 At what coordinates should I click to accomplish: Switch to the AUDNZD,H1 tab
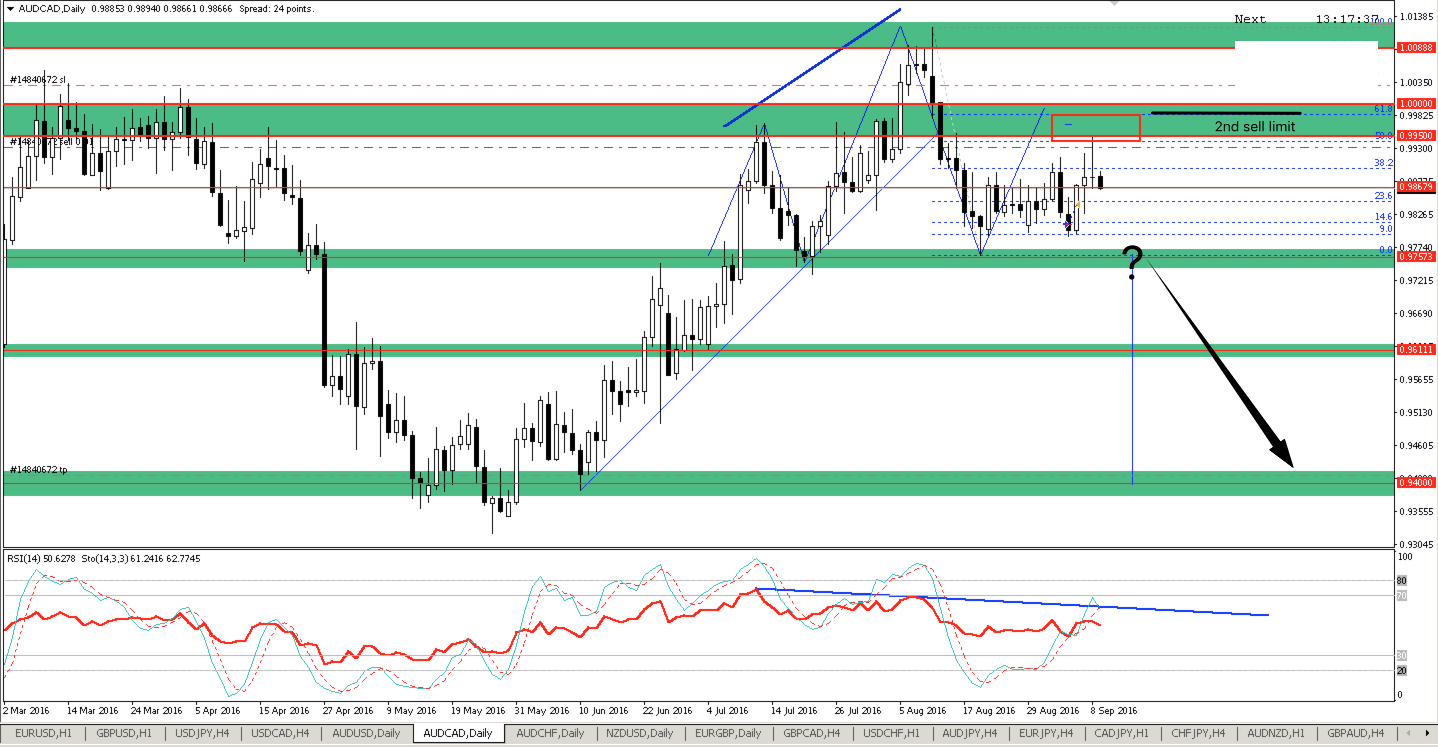tap(1276, 733)
